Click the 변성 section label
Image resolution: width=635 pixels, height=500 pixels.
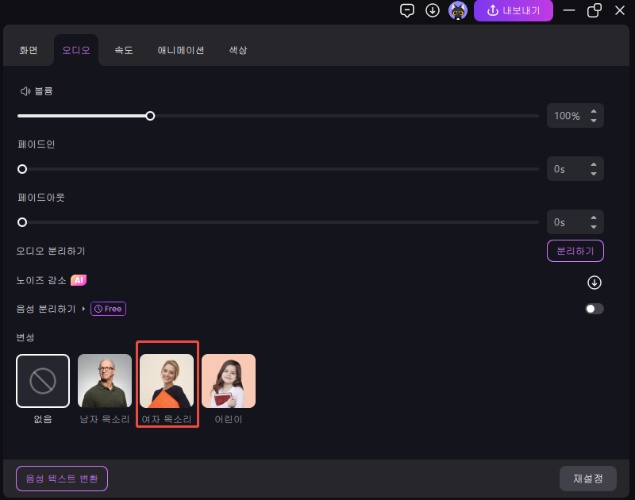(x=25, y=337)
